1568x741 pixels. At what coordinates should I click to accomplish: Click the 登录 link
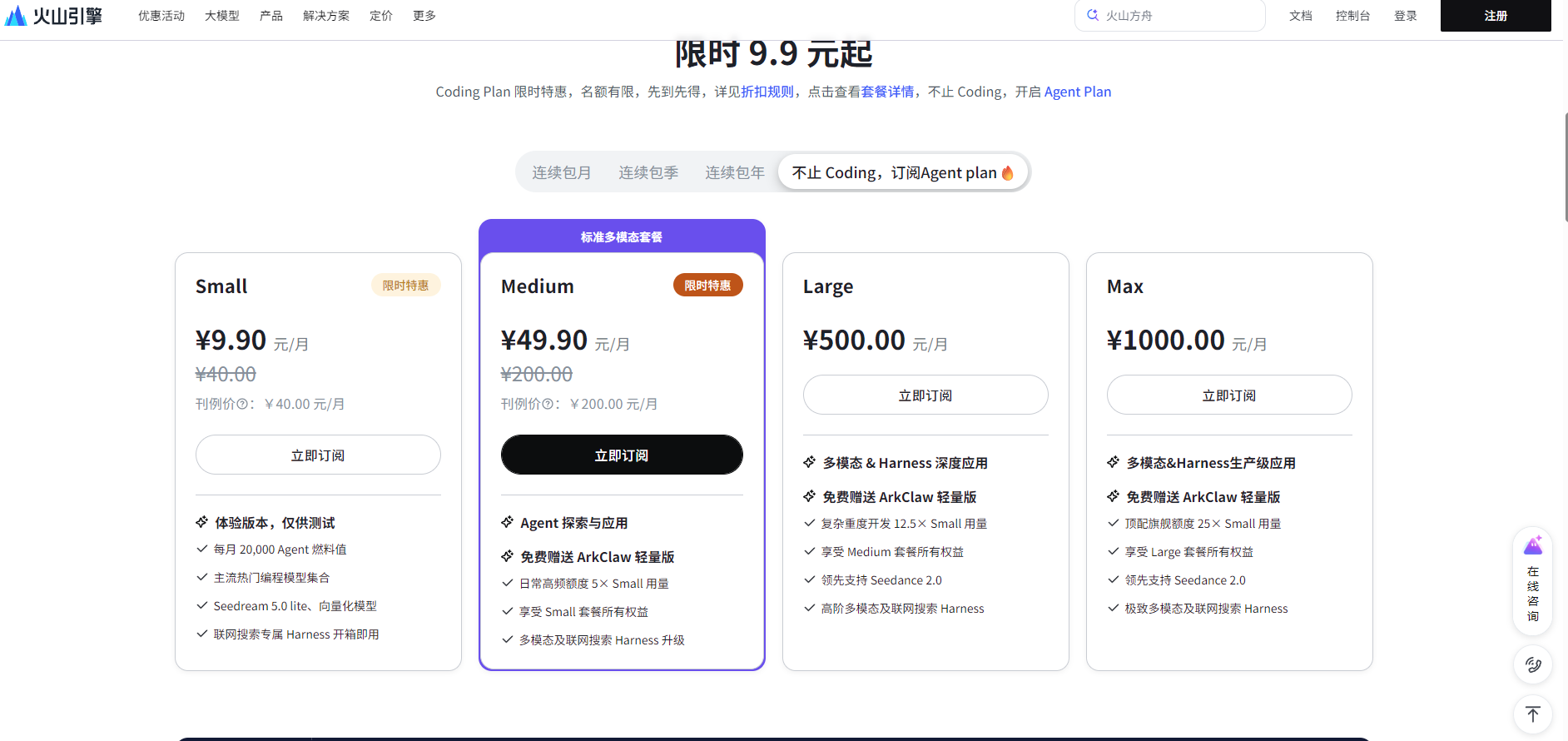pyautogui.click(x=1406, y=16)
